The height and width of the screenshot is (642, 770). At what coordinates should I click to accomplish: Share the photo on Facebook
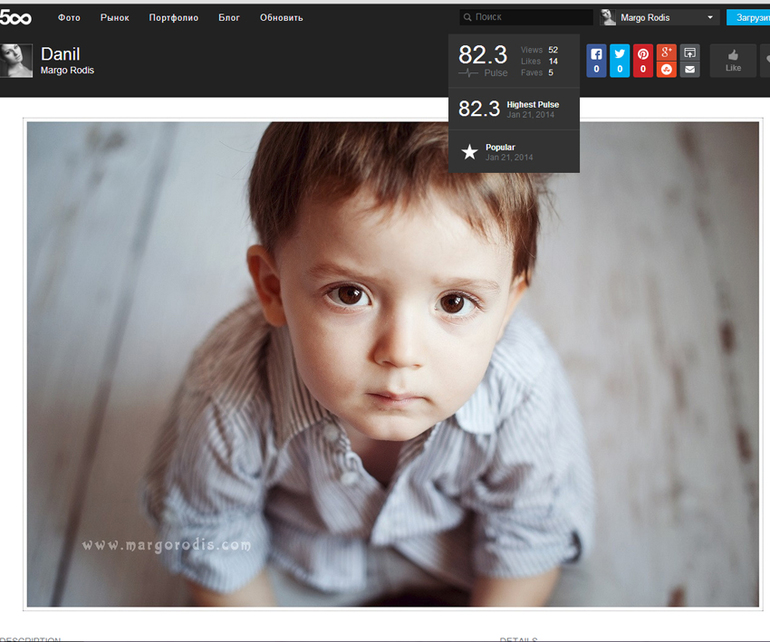tap(596, 60)
